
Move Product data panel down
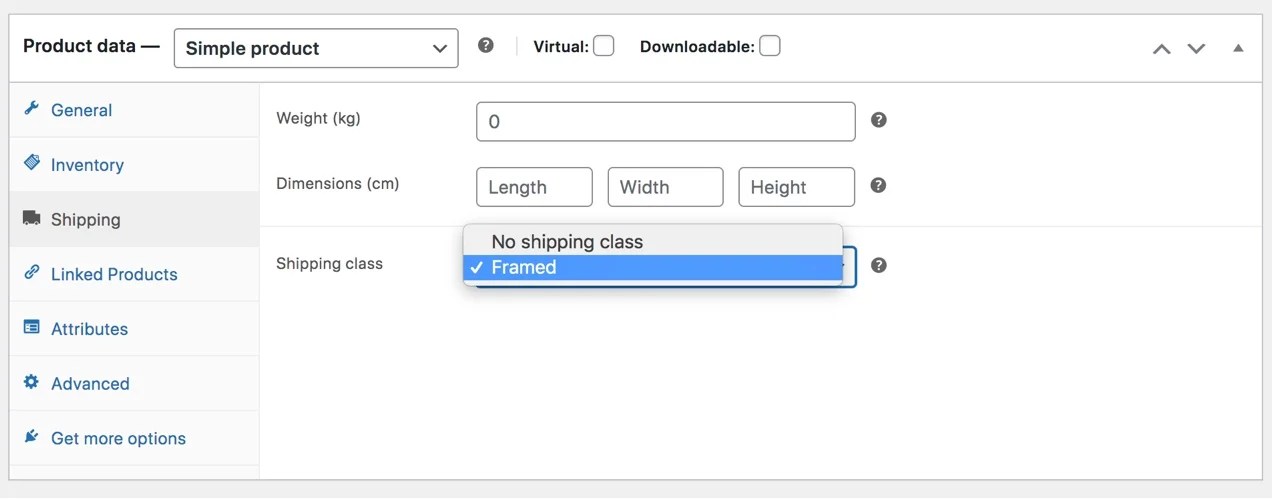coord(1196,48)
